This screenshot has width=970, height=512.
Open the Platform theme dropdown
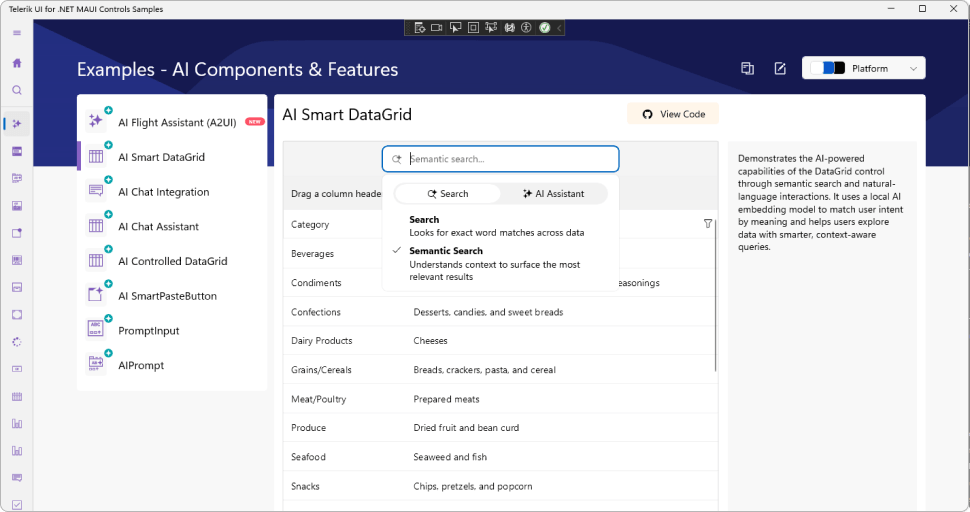[x=864, y=68]
